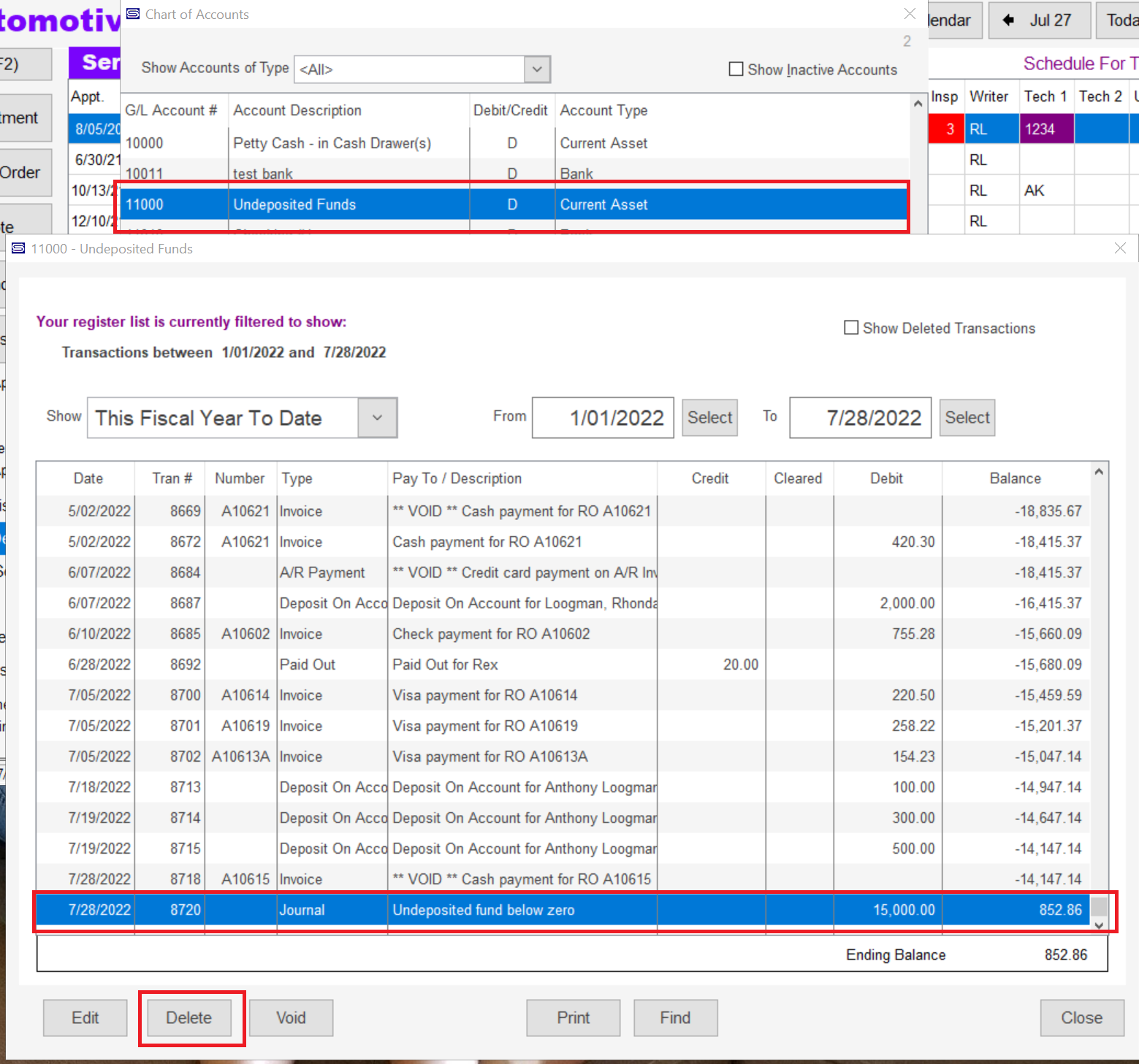Delete the selected journal transaction
1139x1064 pixels.
tap(189, 1018)
